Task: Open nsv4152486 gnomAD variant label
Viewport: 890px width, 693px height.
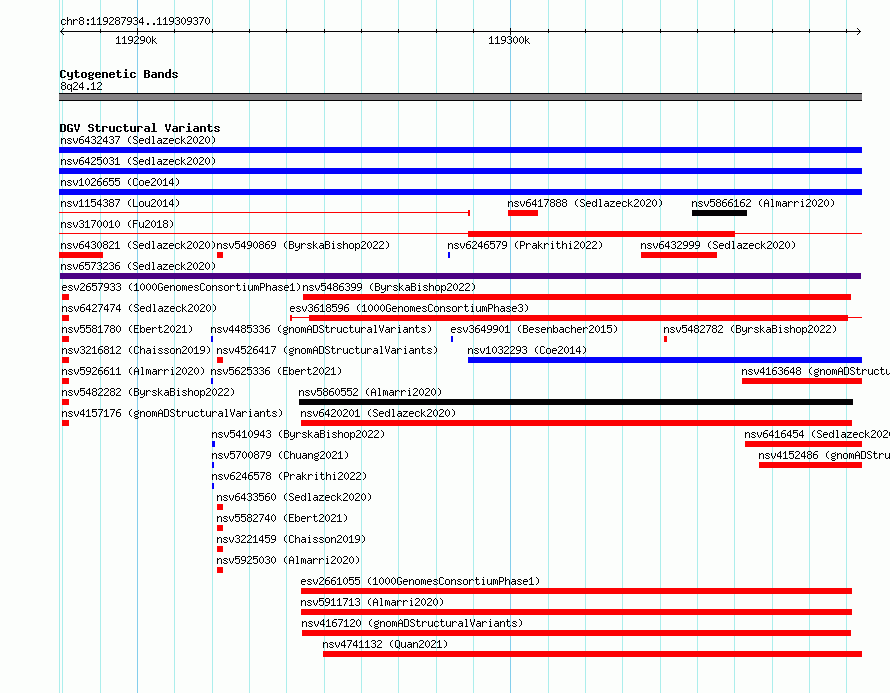Action: 824,455
